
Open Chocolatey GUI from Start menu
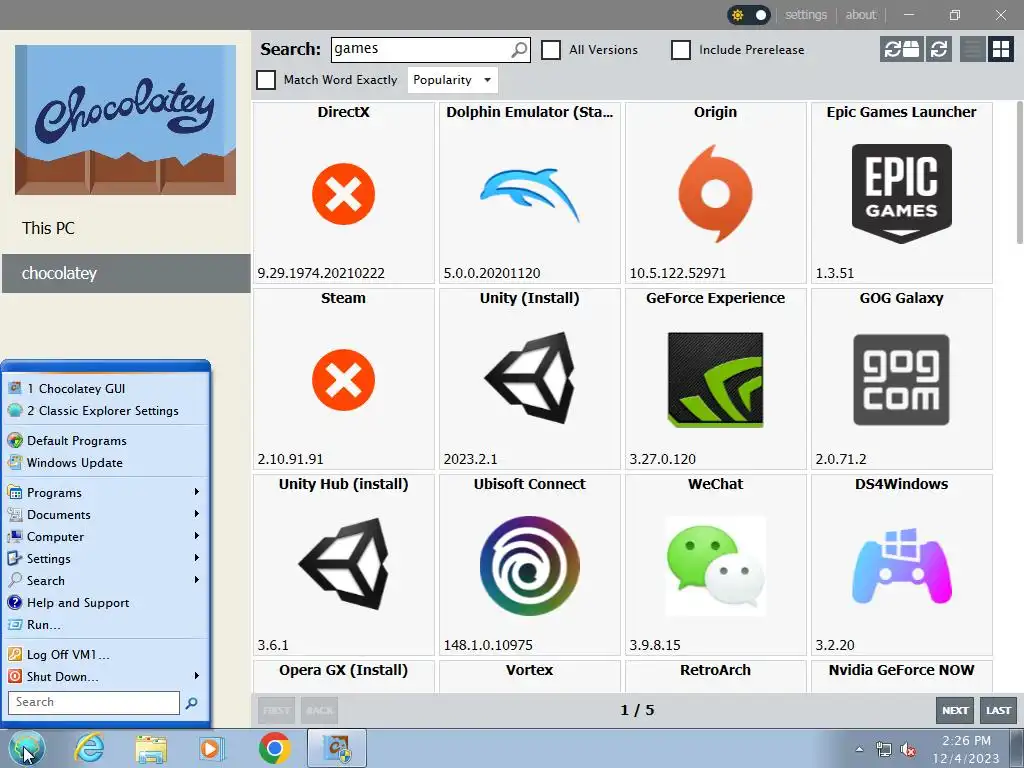pos(105,389)
